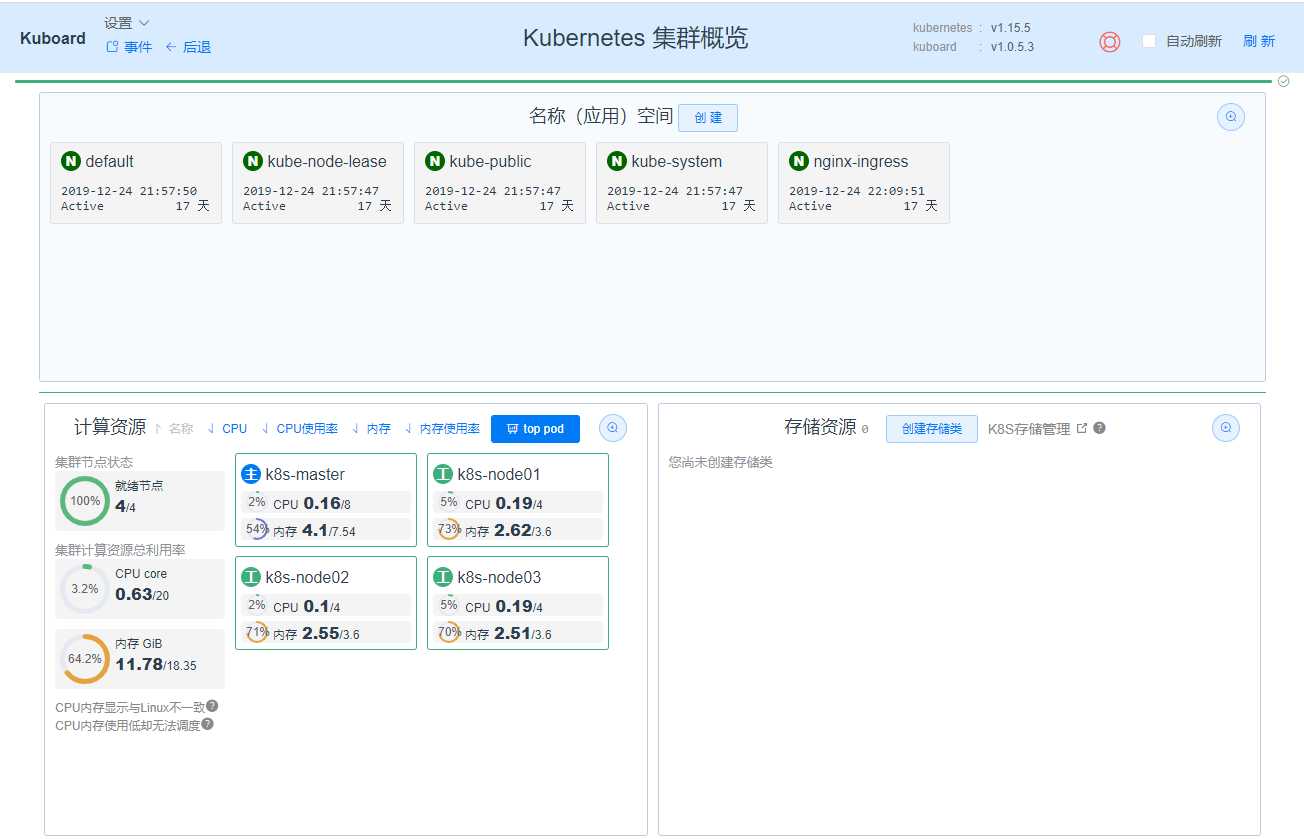Click the kube-node-lease namespace name
This screenshot has height=839, width=1304.
click(327, 161)
